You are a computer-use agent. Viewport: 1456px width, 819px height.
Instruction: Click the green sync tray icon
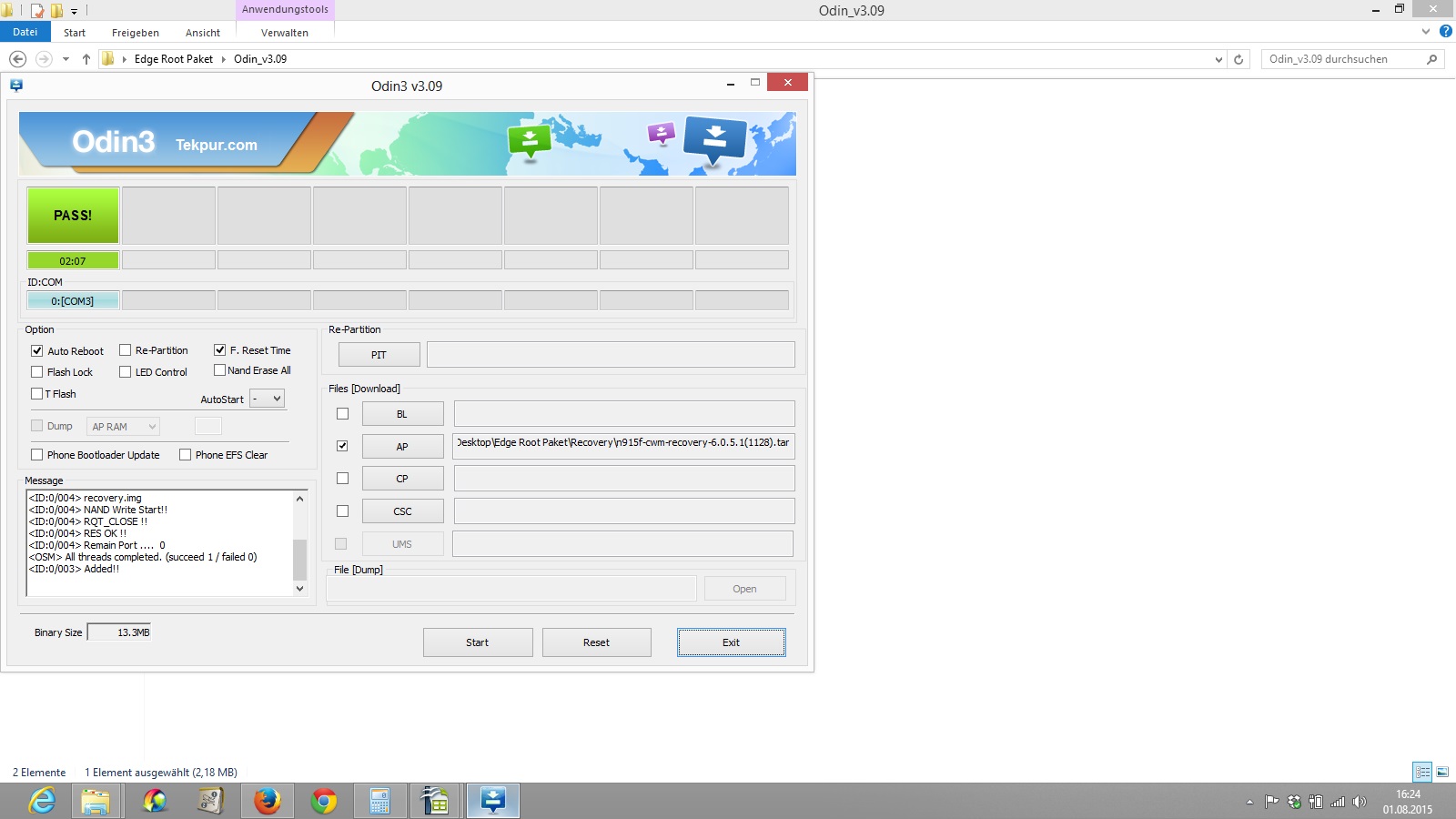tap(1294, 802)
